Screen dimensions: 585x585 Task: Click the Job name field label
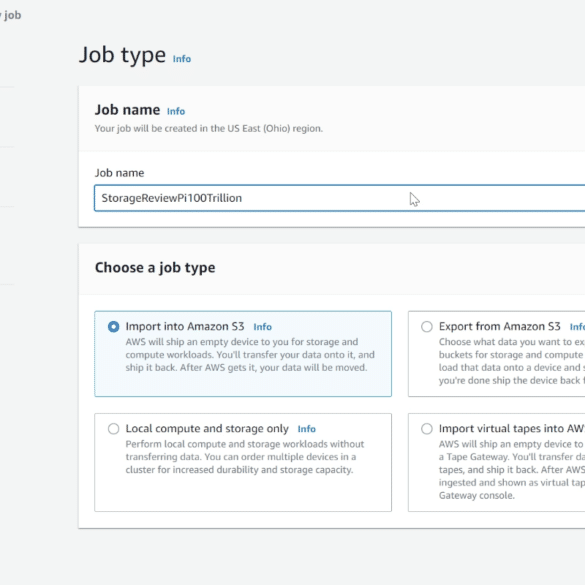coord(119,173)
